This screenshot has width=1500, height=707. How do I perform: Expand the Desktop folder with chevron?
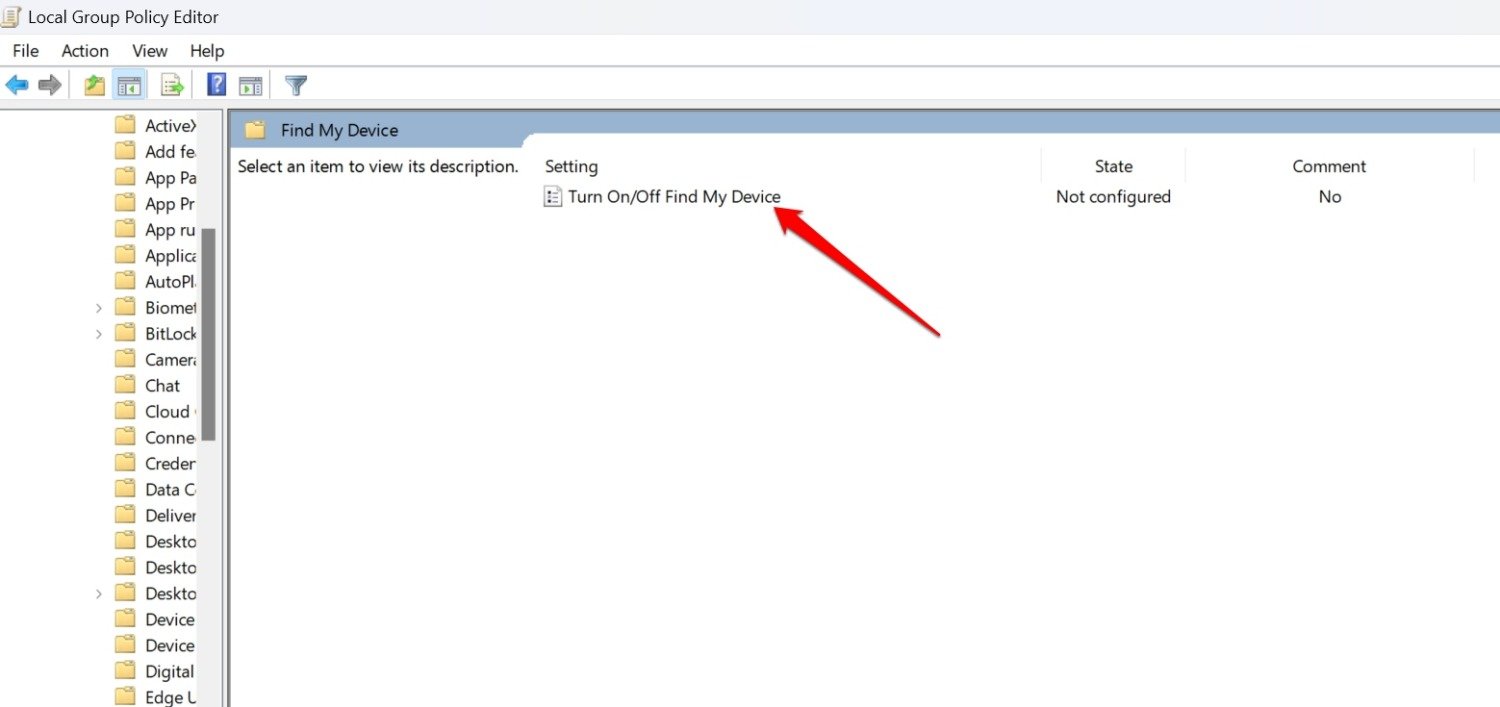pyautogui.click(x=98, y=594)
